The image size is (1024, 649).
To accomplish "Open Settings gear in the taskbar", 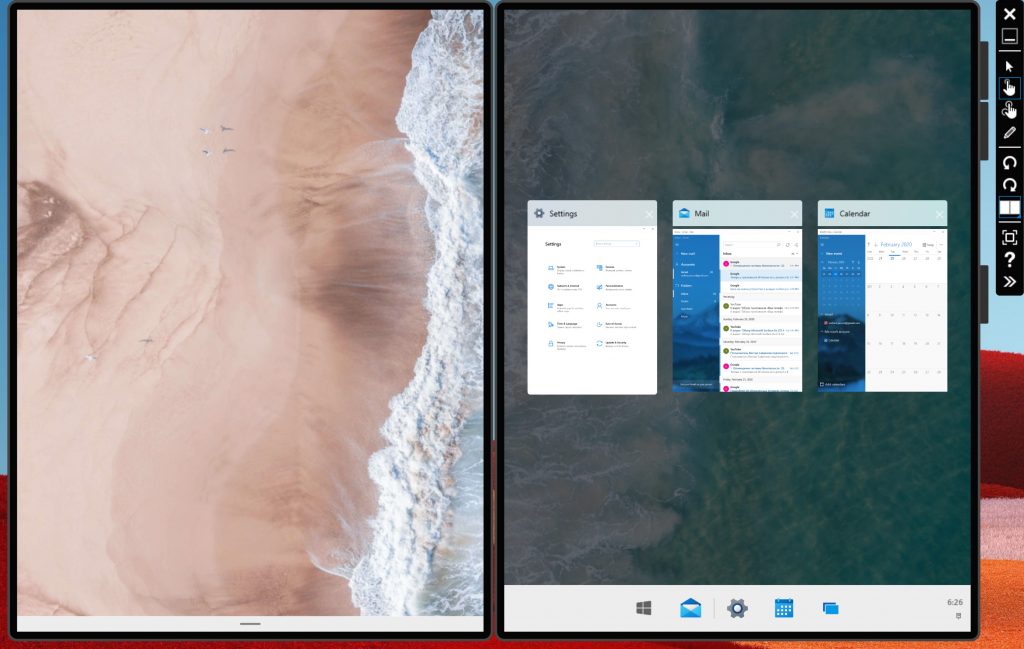I will tap(737, 608).
